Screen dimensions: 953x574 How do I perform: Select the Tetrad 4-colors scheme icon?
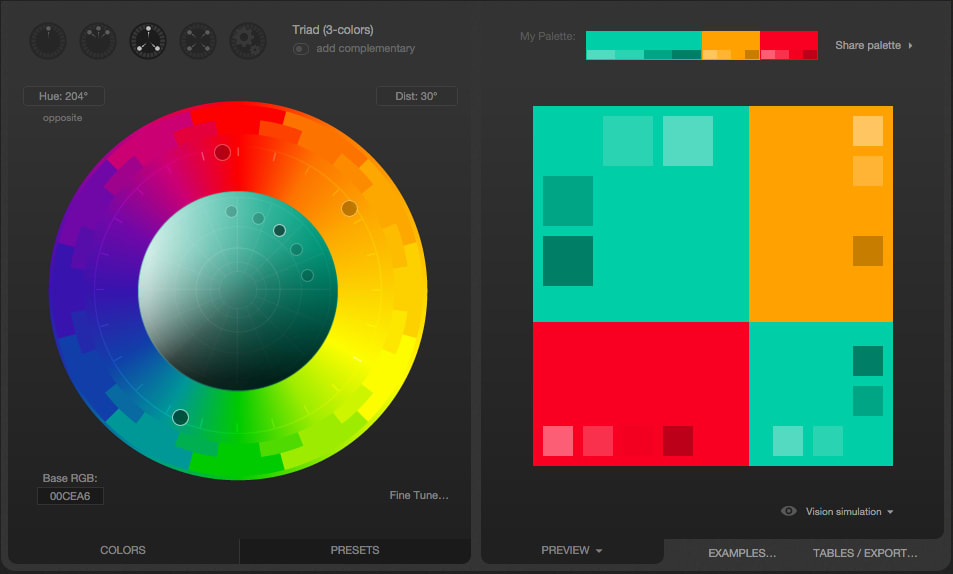click(198, 41)
